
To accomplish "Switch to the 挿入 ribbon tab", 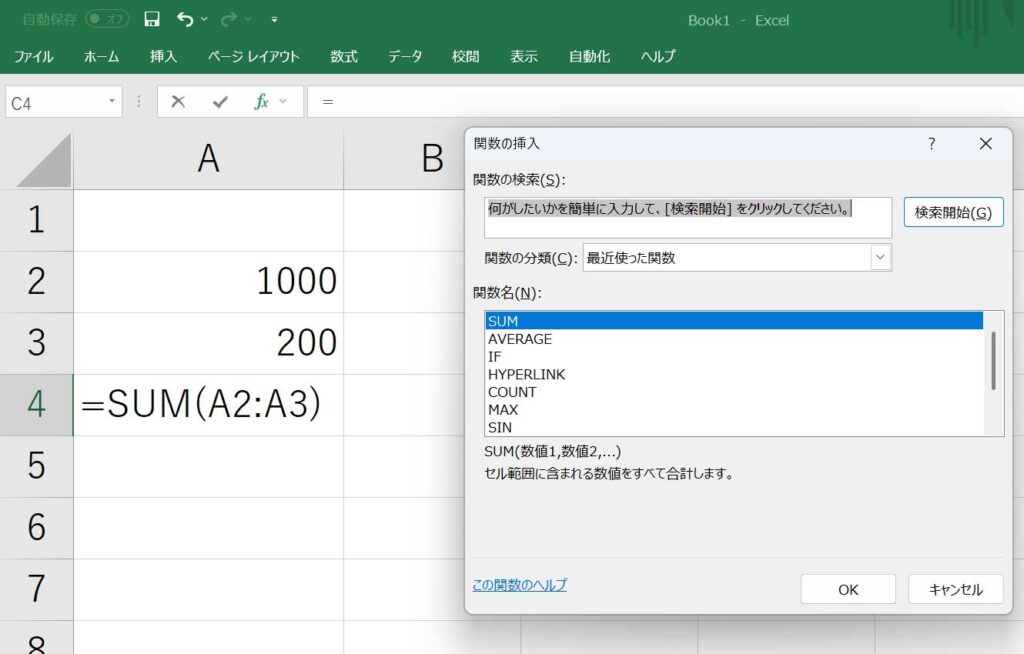I will pos(163,57).
